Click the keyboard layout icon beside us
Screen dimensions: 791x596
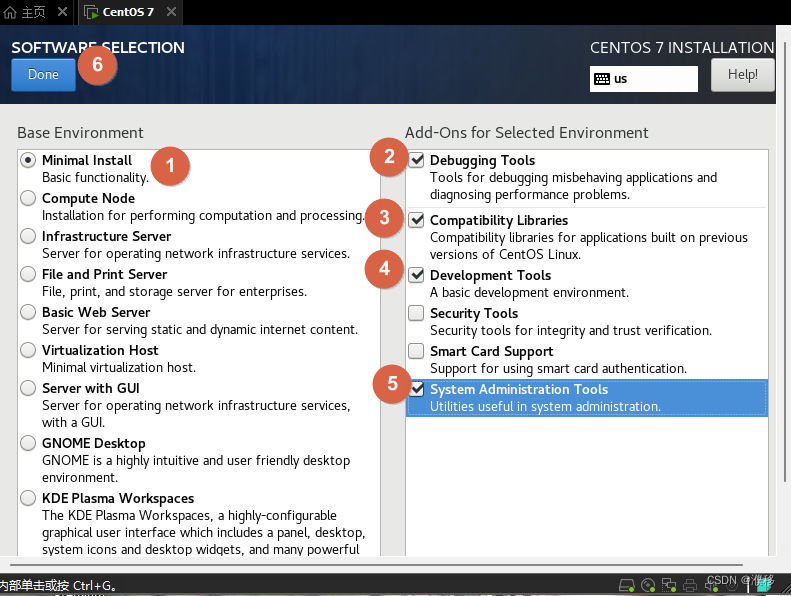point(602,79)
